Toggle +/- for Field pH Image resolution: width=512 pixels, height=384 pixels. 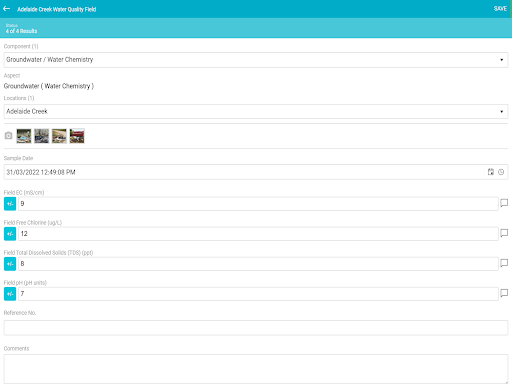pyautogui.click(x=10, y=294)
